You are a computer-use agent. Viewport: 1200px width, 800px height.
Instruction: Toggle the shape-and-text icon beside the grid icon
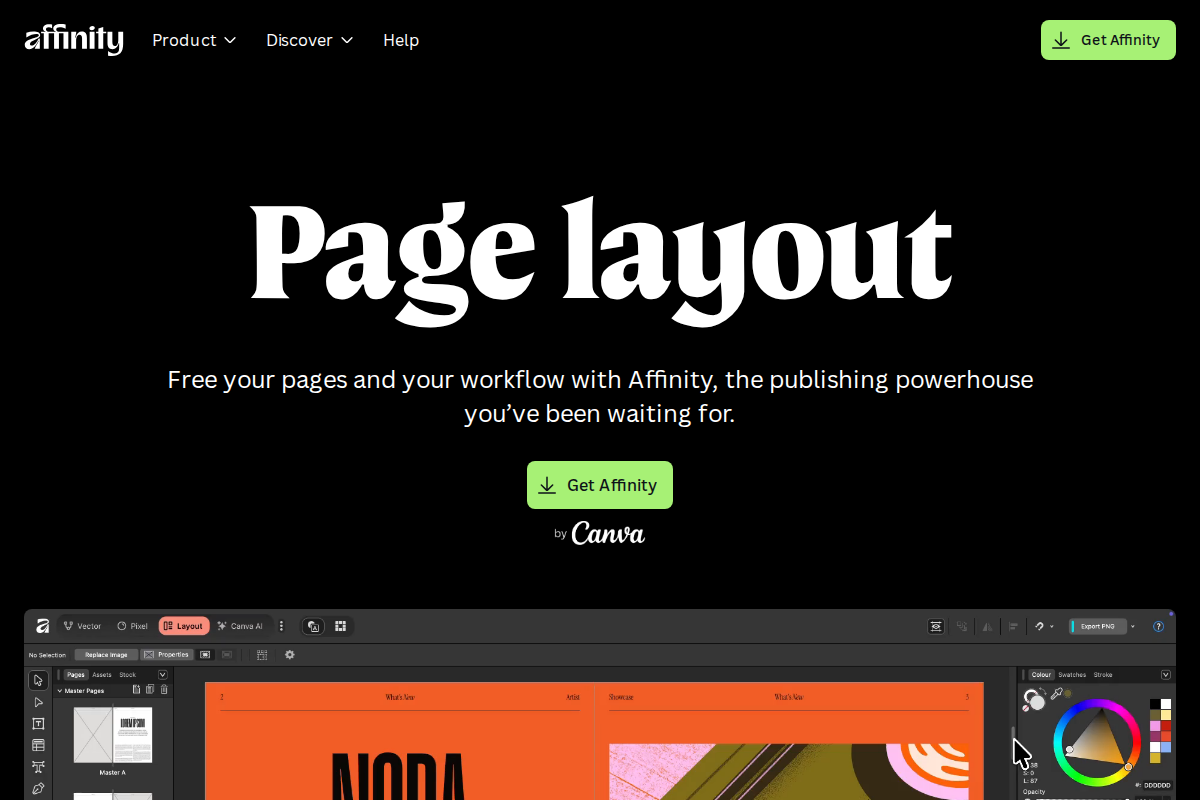click(313, 626)
